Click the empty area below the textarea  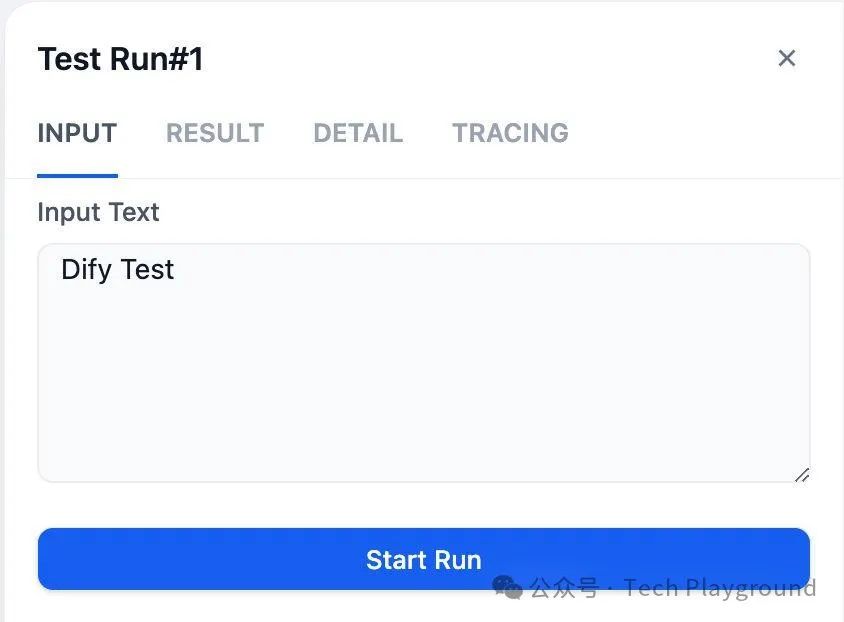(x=424, y=505)
